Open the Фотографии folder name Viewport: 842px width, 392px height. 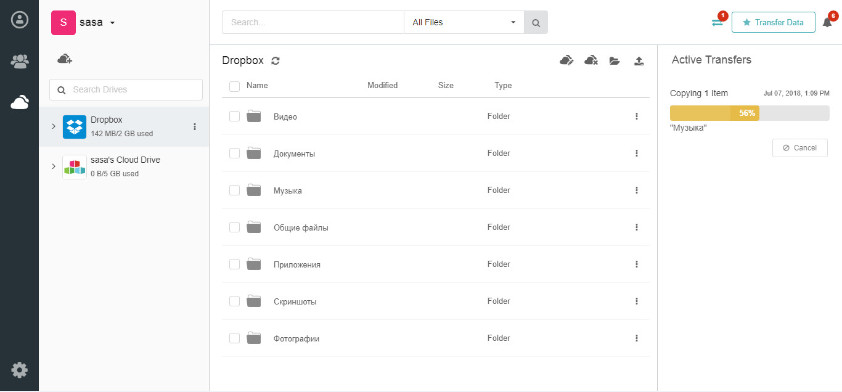pyautogui.click(x=296, y=339)
